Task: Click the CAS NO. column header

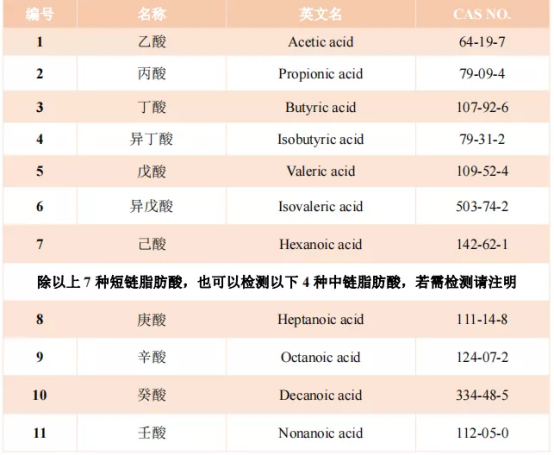Action: [482, 14]
